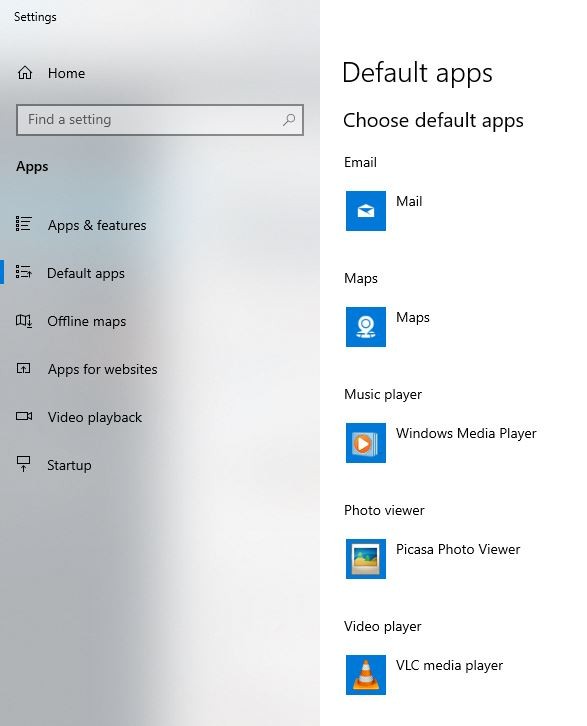The width and height of the screenshot is (587, 726).
Task: Click the Mail app icon
Action: [x=366, y=211]
